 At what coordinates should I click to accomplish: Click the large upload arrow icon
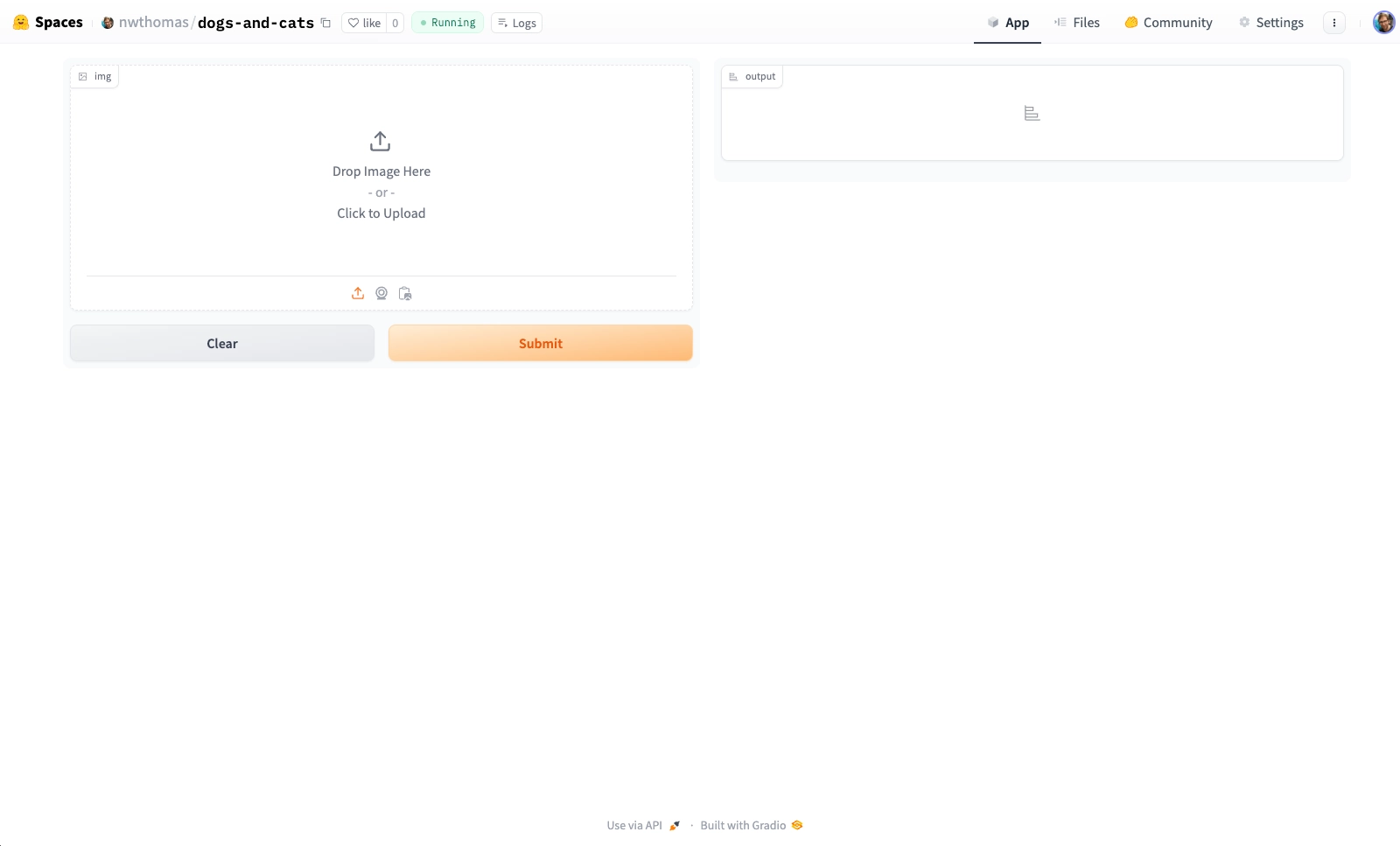click(x=380, y=141)
